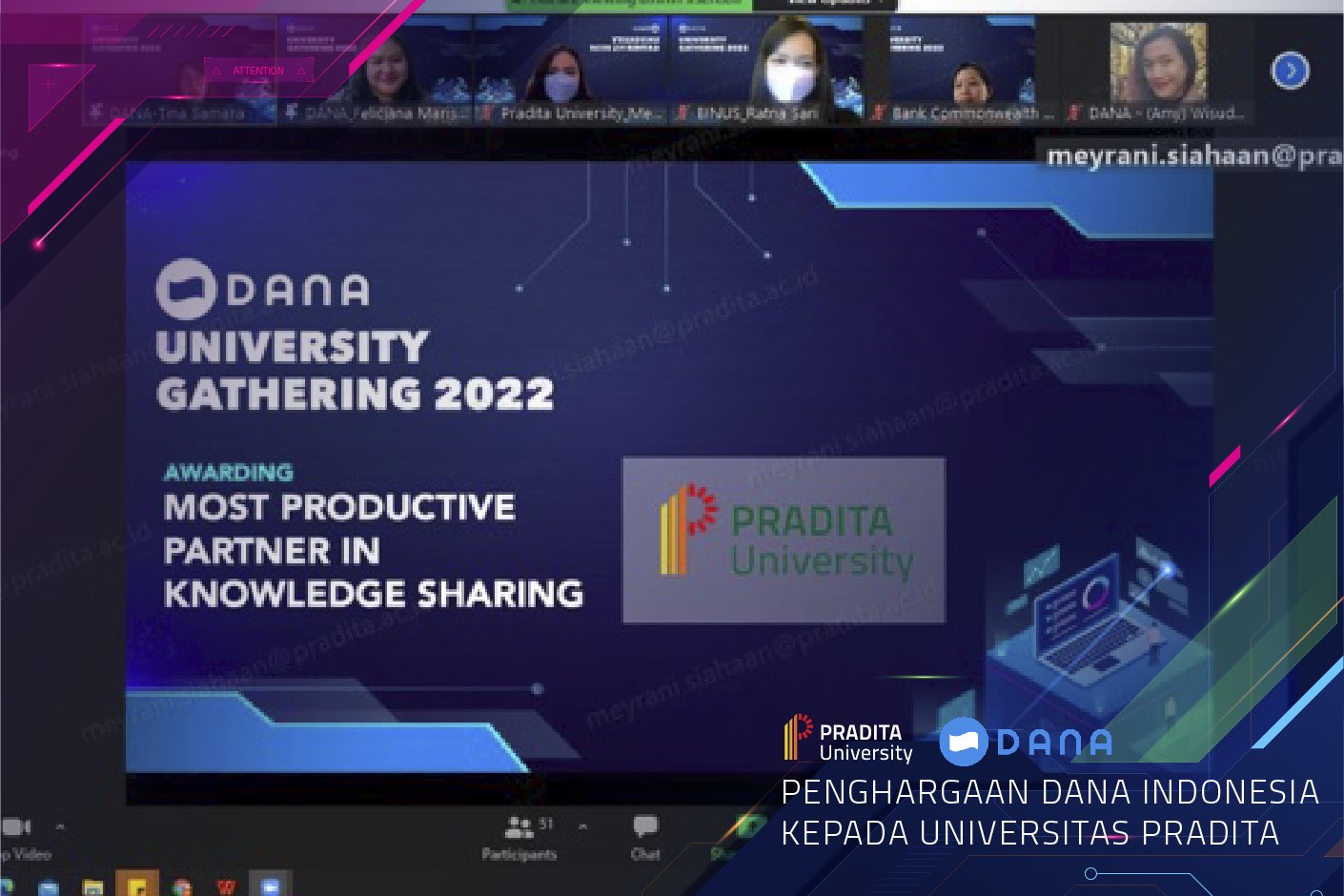Screen dimensions: 1344x896
Task: Open the red WPS Office taskbar icon
Action: tap(226, 887)
